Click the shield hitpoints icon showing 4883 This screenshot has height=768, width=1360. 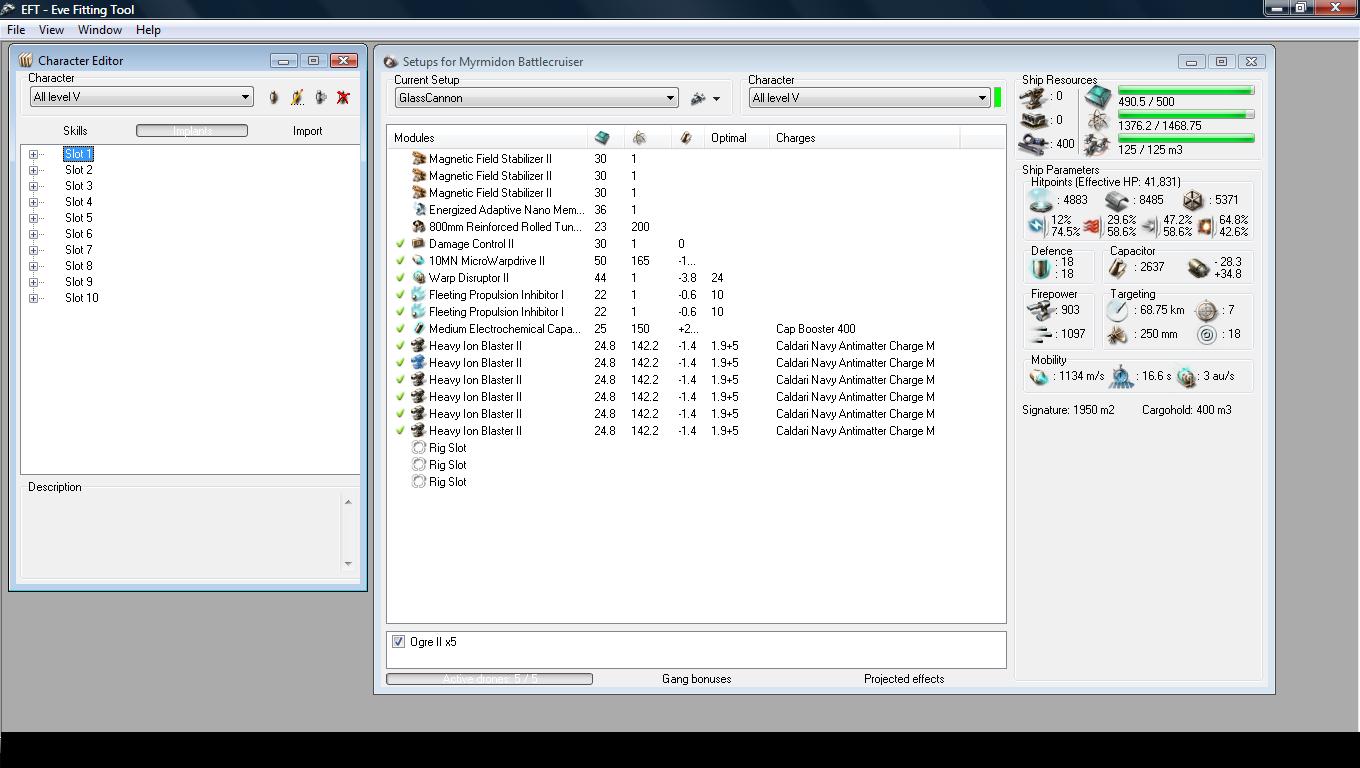pyautogui.click(x=1041, y=200)
